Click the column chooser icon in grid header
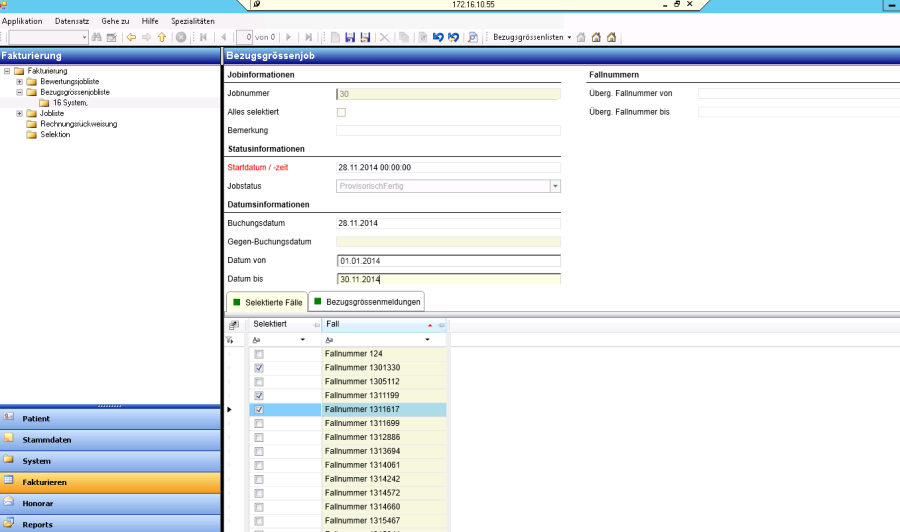Image resolution: width=900 pixels, height=532 pixels. (x=234, y=325)
